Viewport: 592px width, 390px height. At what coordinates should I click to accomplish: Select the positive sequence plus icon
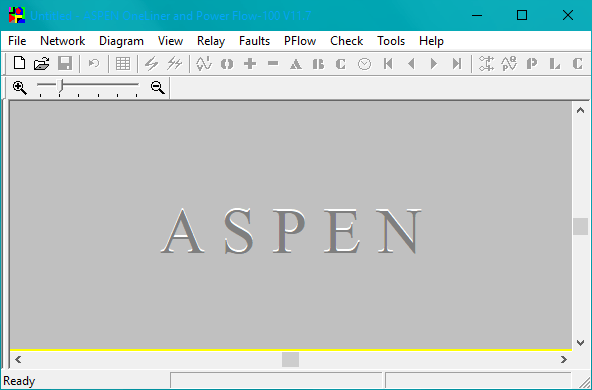coord(250,64)
